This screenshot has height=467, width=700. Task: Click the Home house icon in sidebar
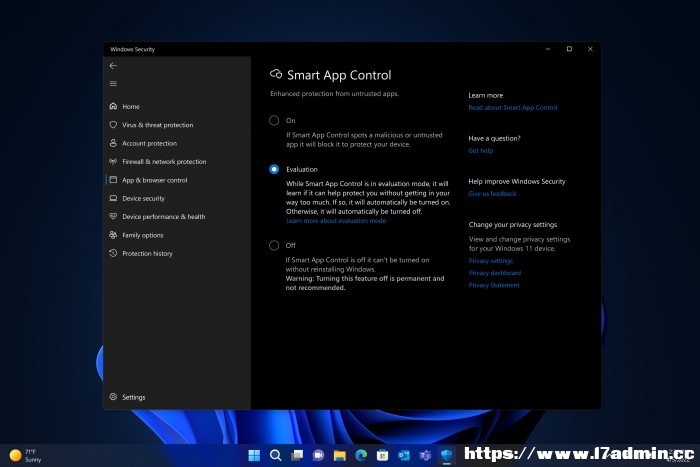113,106
